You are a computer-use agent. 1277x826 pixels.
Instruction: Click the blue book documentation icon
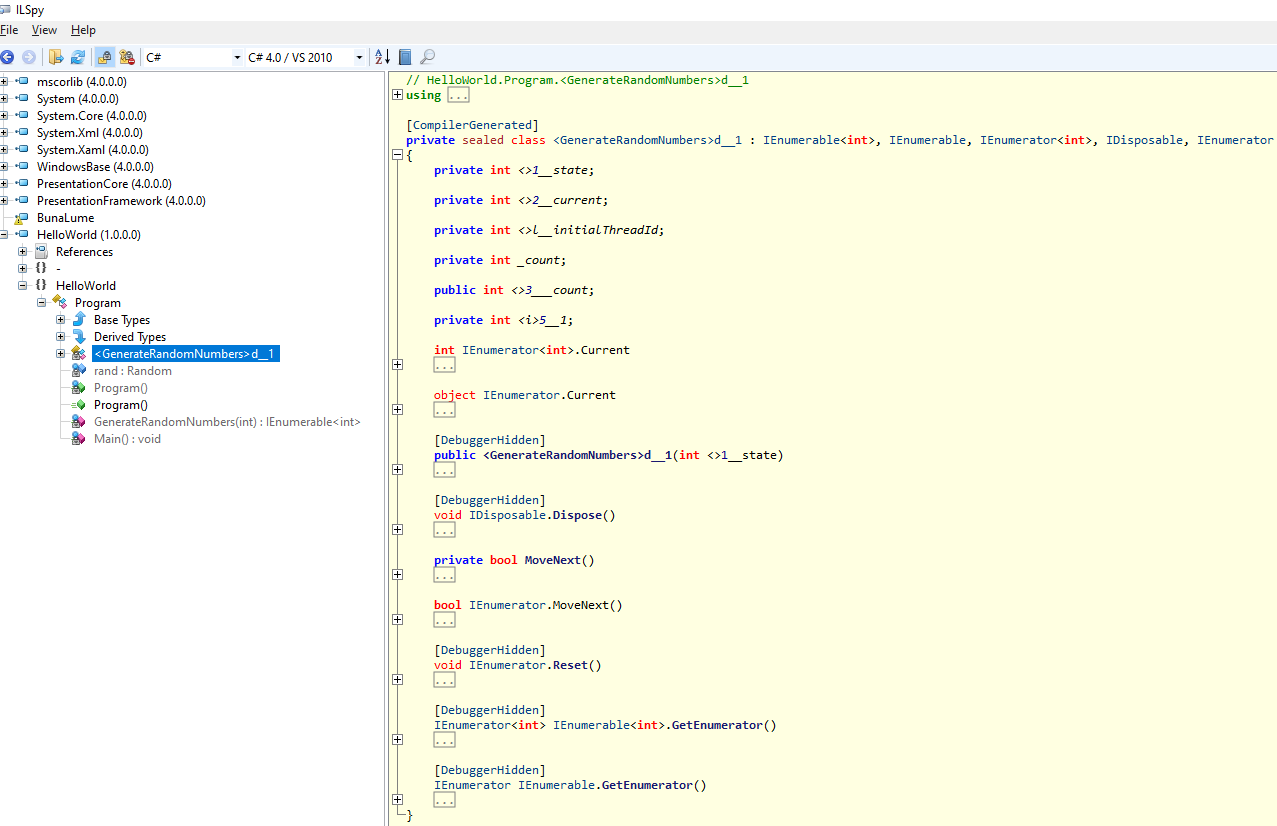click(405, 57)
